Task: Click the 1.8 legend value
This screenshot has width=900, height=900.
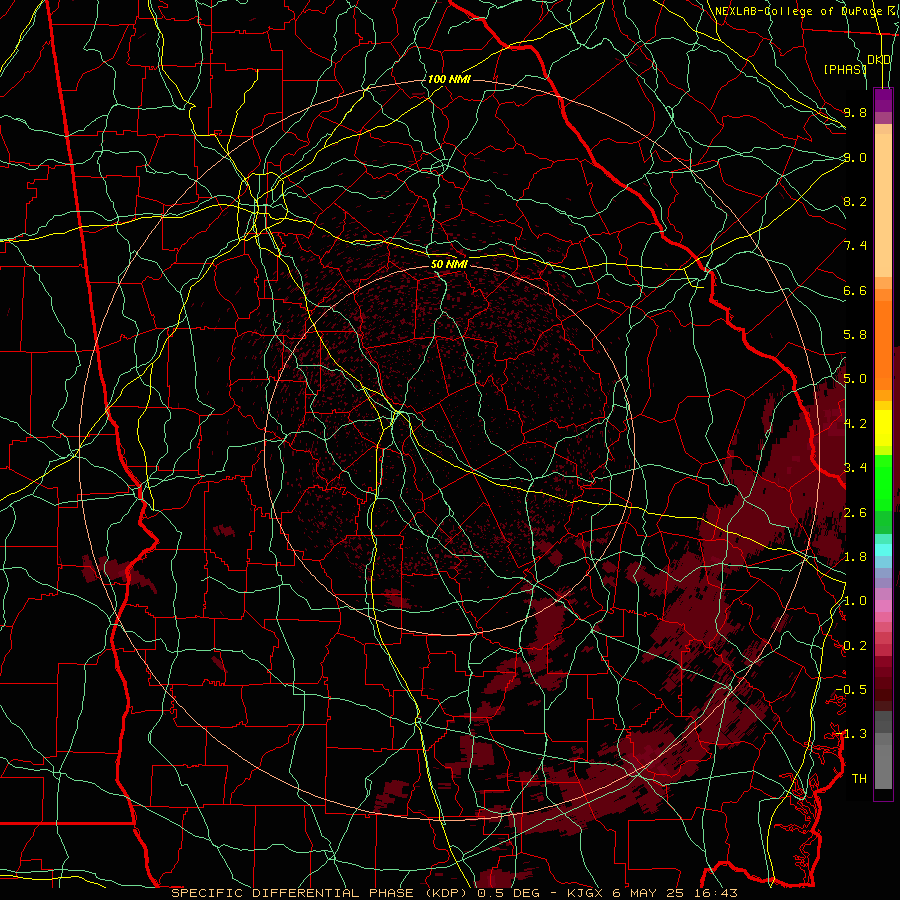Action: pos(855,557)
